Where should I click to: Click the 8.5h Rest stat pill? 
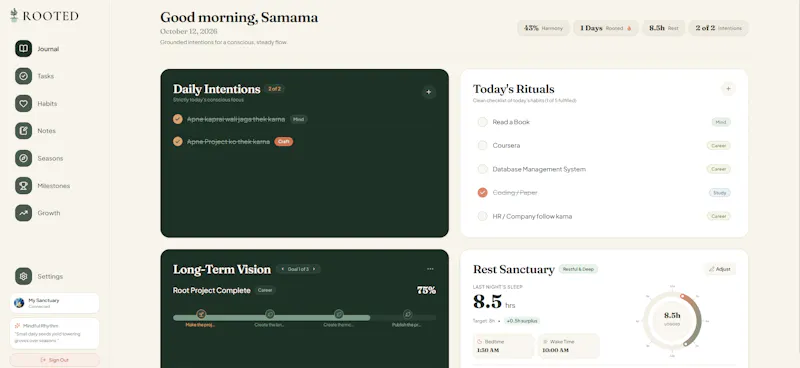click(663, 28)
